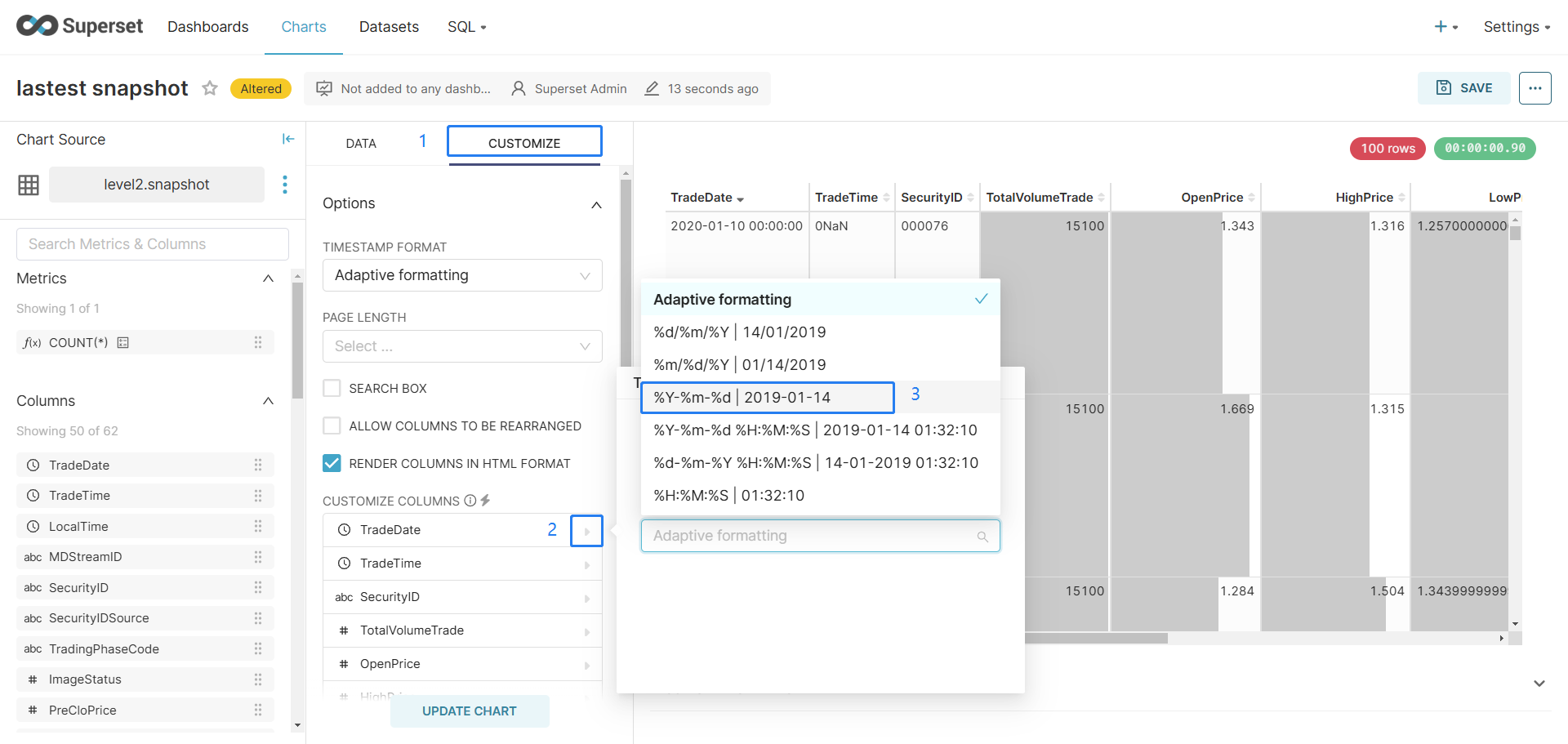Viewport: 1568px width, 744px height.
Task: Click the Superset logo
Action: point(80,26)
